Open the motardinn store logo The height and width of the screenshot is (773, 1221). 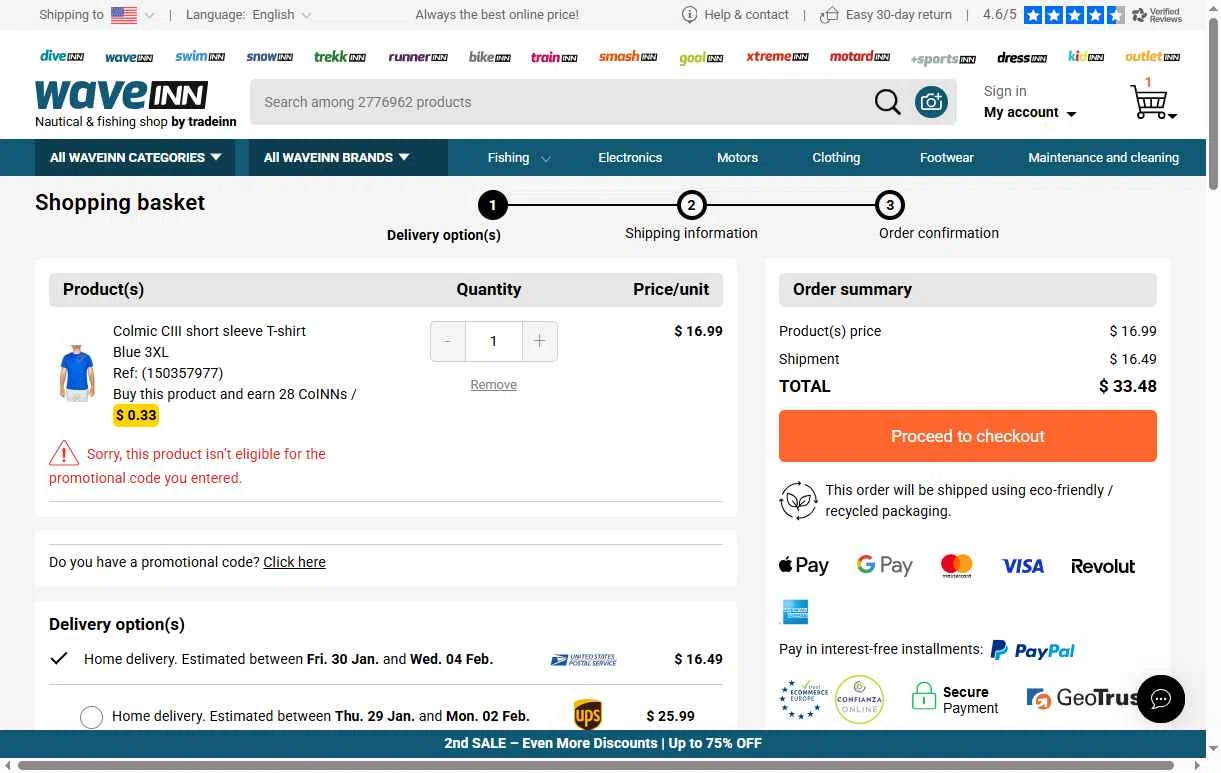(x=860, y=57)
